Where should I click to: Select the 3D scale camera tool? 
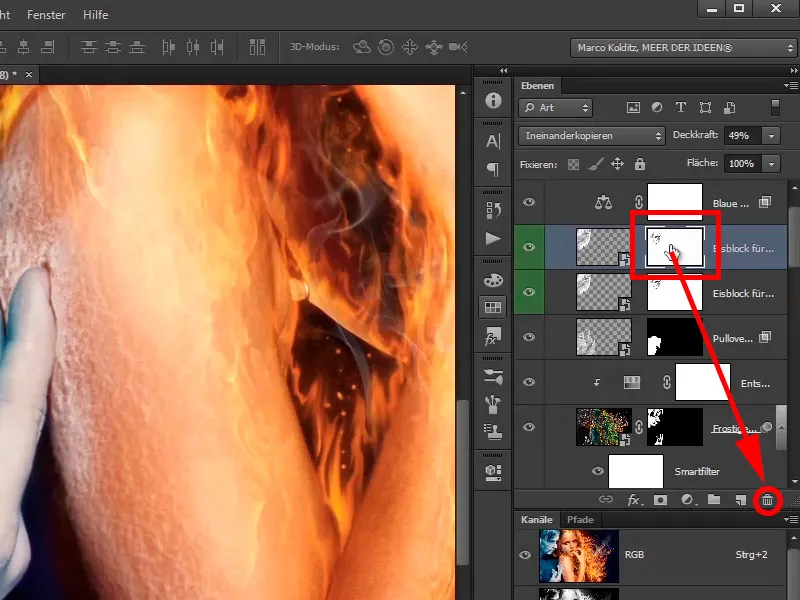click(458, 47)
